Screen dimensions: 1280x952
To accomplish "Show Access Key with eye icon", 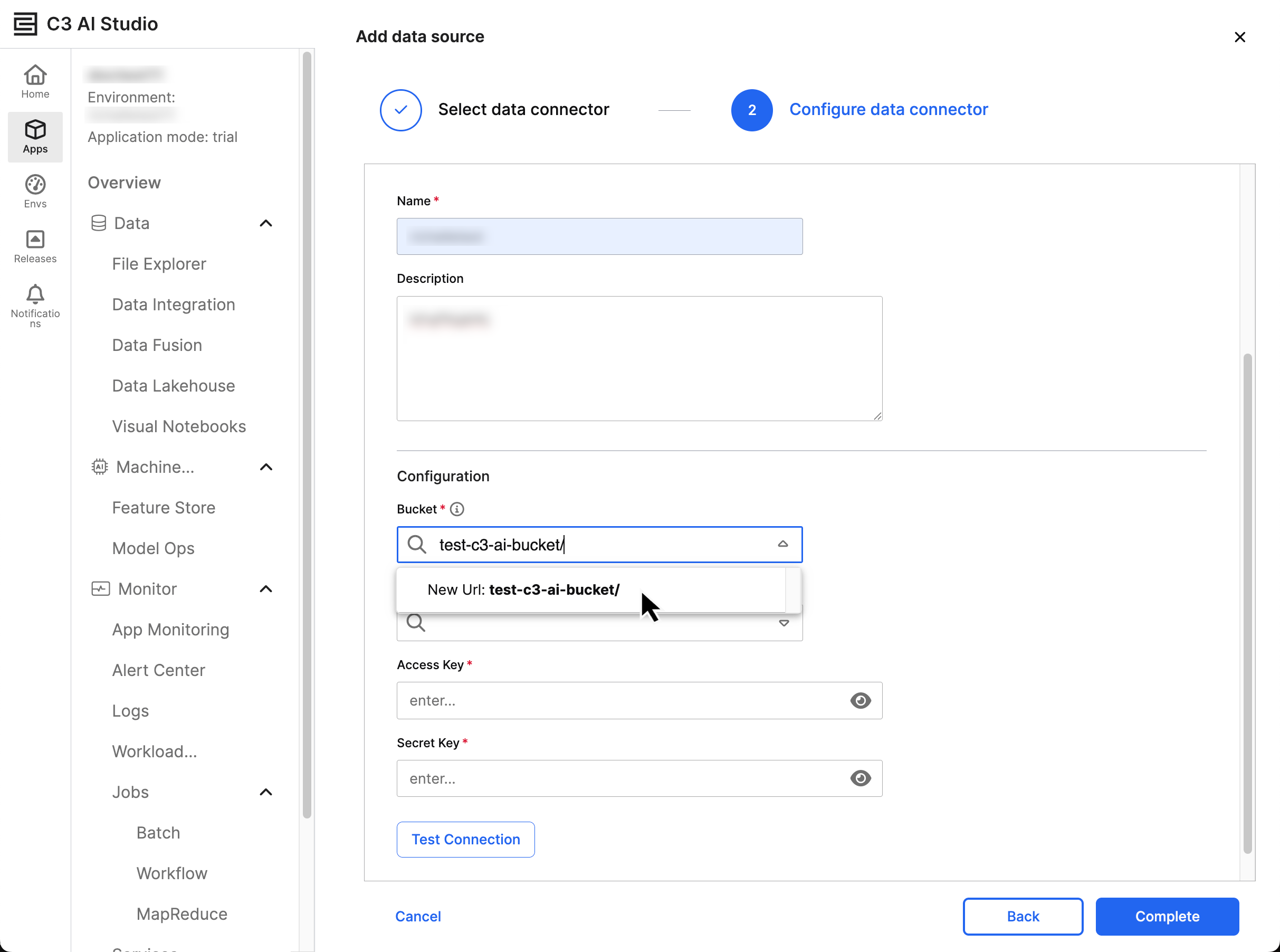I will click(x=860, y=700).
